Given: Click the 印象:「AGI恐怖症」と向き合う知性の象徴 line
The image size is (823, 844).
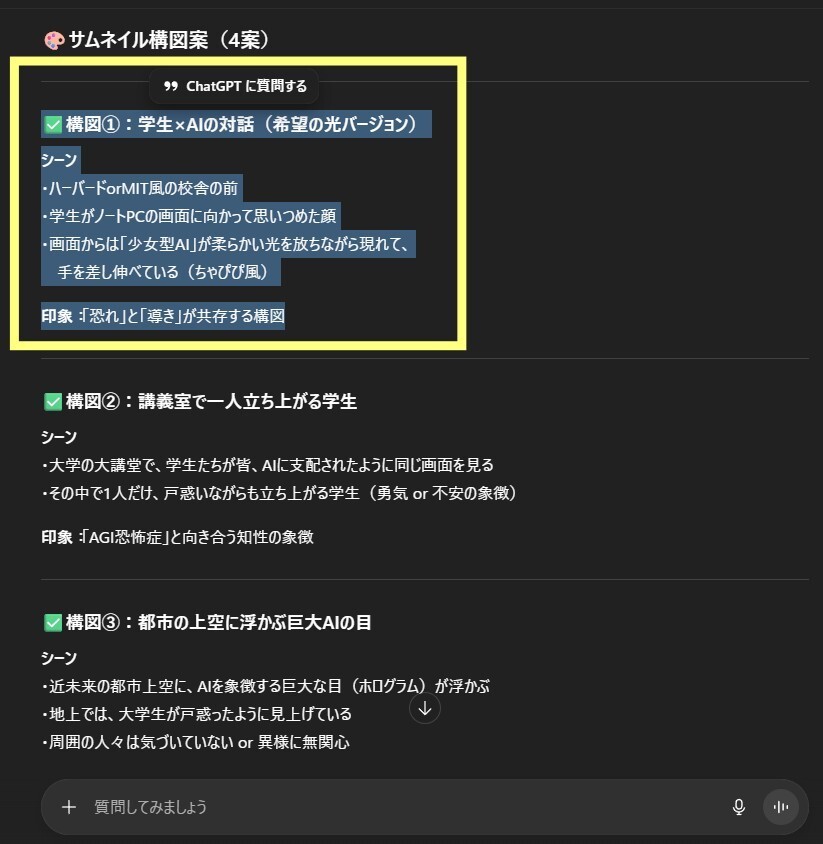Looking at the screenshot, I should 178,537.
